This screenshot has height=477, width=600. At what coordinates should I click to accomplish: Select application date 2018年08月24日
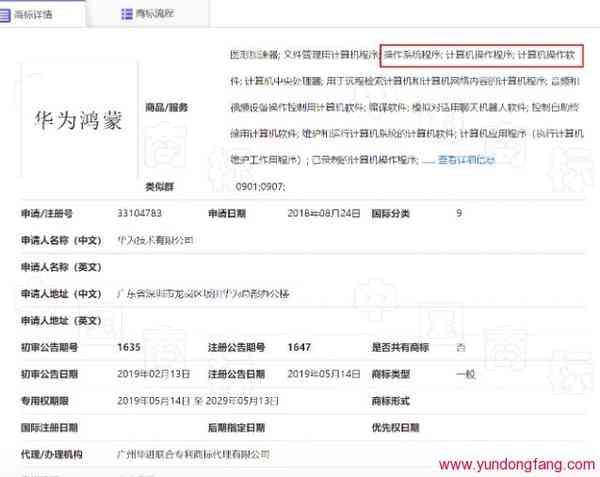click(x=324, y=213)
